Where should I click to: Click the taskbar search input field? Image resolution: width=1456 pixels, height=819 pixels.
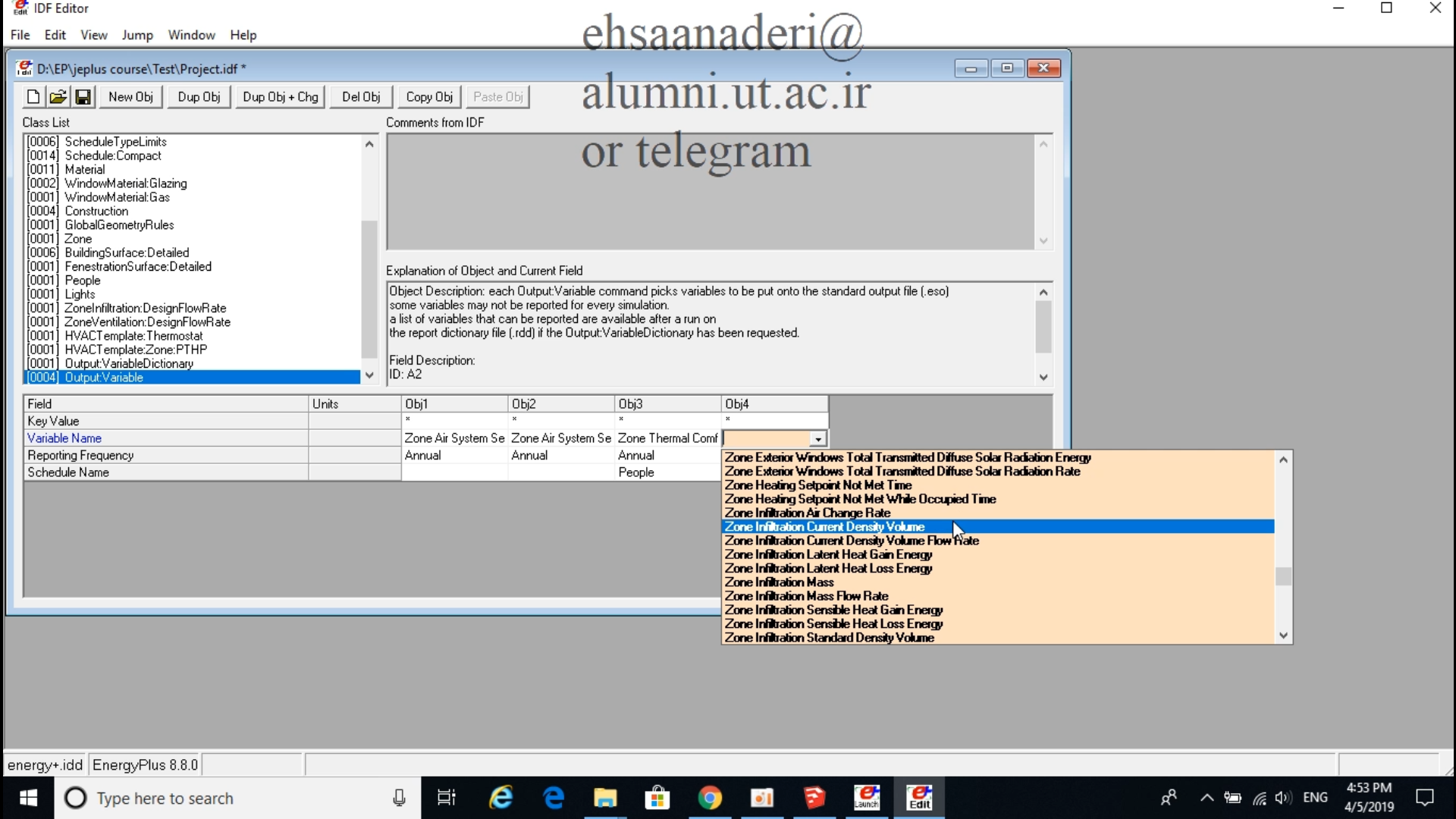[x=237, y=798]
